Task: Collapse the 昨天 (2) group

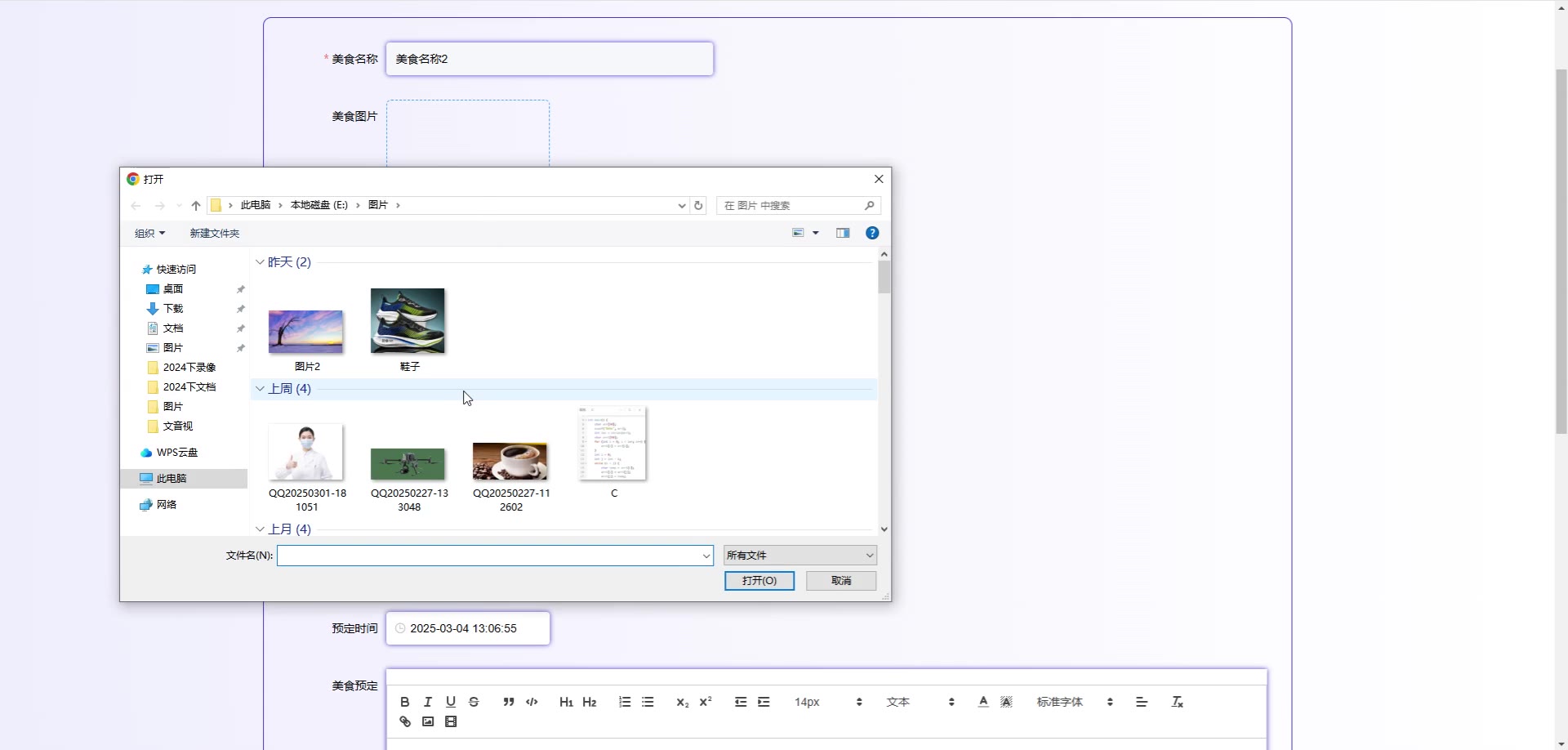Action: (x=260, y=262)
